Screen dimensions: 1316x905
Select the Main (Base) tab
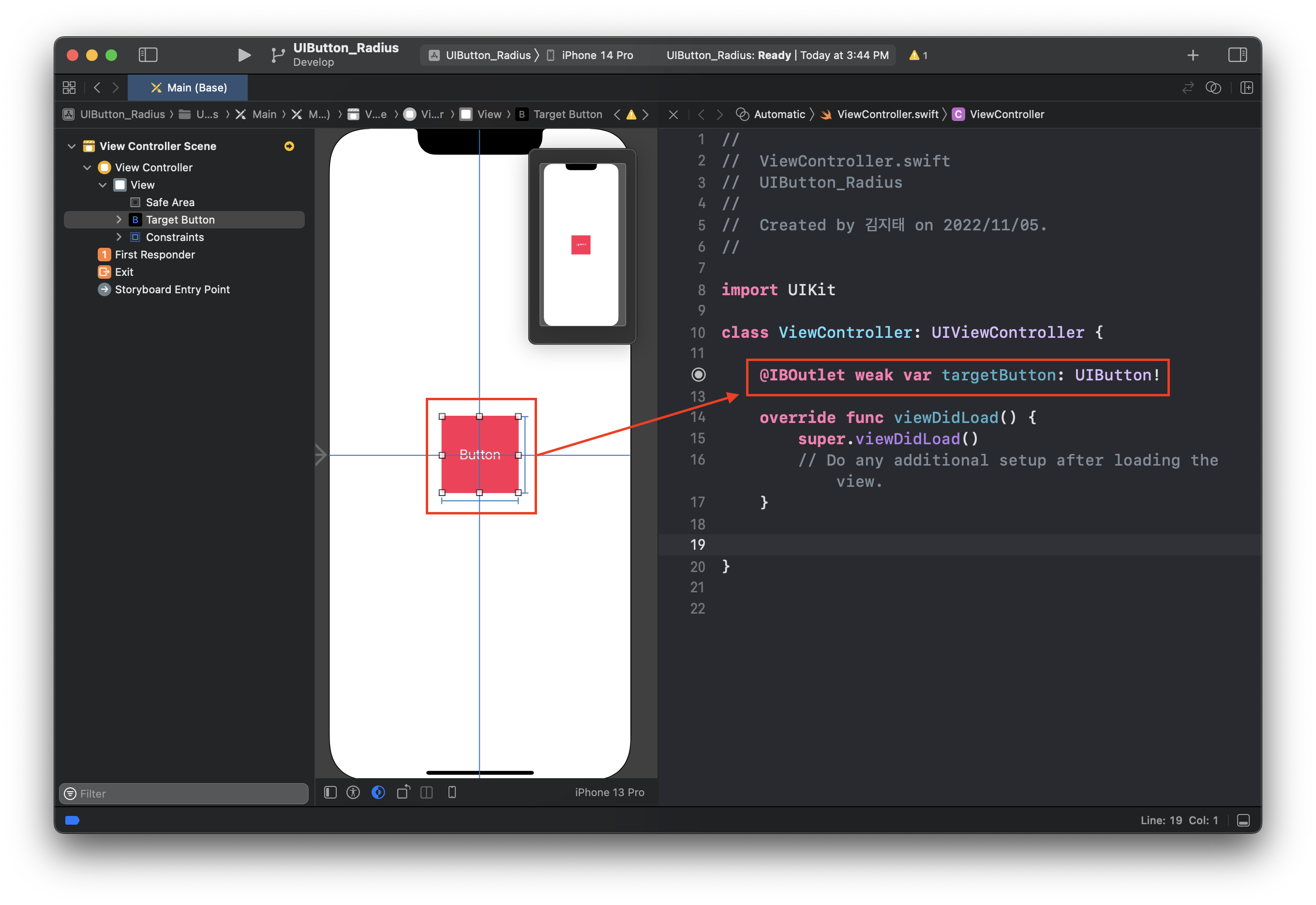pyautogui.click(x=188, y=87)
